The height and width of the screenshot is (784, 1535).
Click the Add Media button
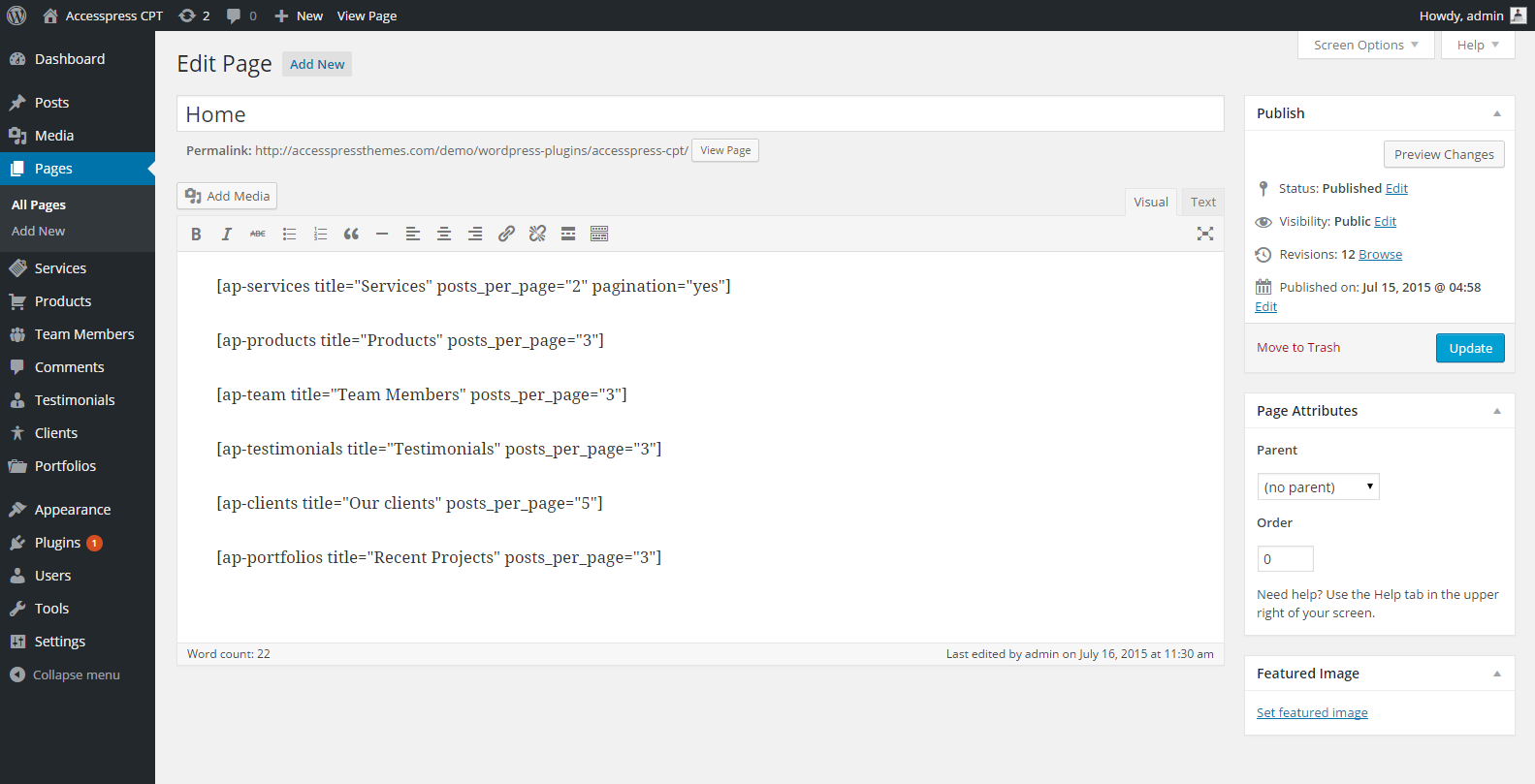click(227, 196)
